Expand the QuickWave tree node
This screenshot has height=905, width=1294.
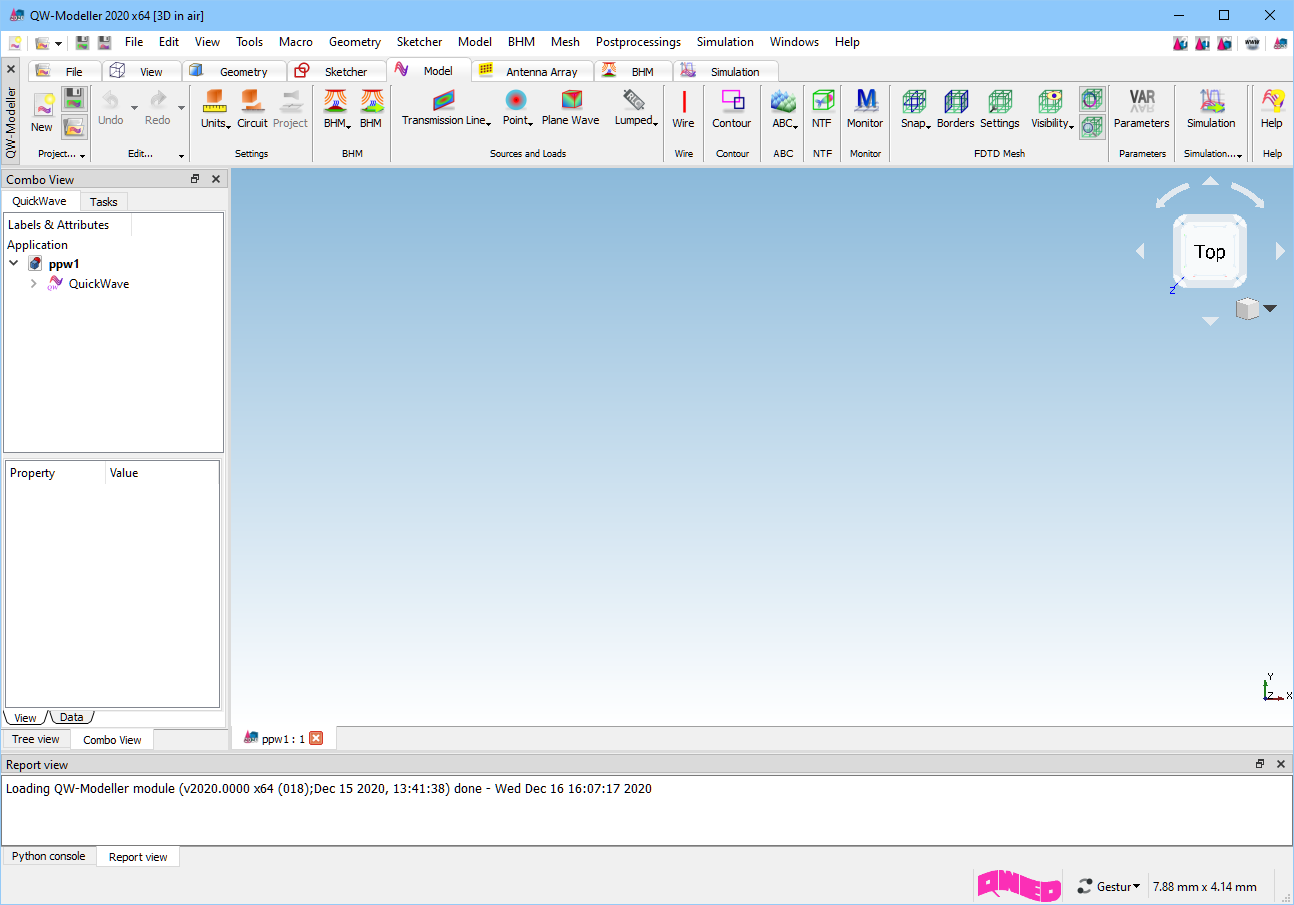33,284
